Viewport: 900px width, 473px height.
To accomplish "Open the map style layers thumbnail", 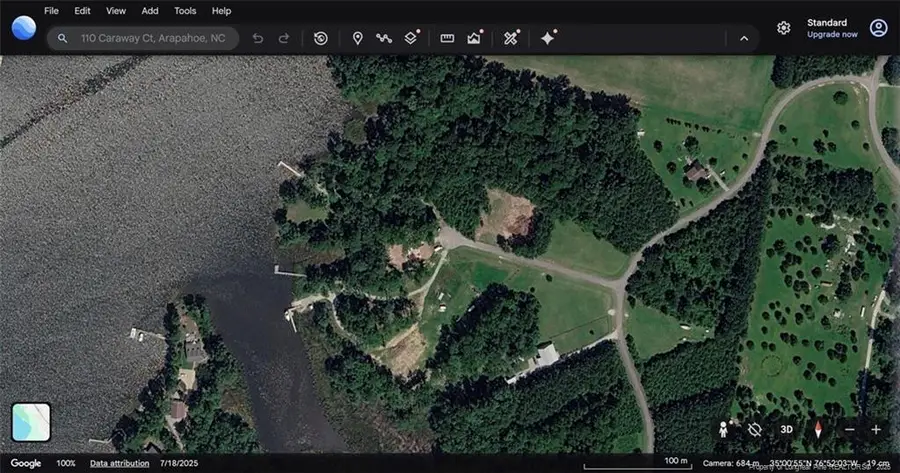I will coord(31,421).
